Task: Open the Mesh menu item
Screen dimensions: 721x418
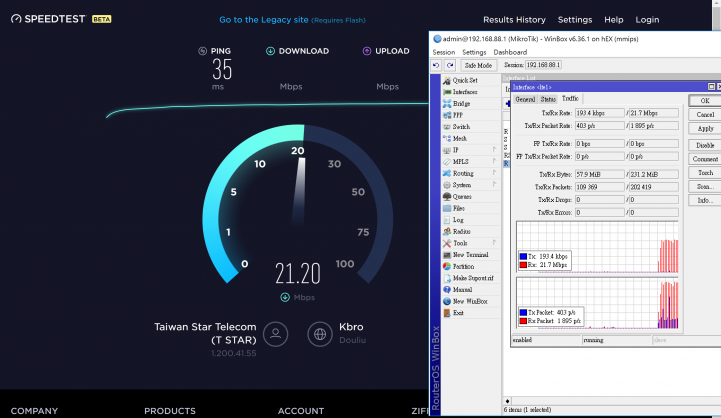Action: 455,138
